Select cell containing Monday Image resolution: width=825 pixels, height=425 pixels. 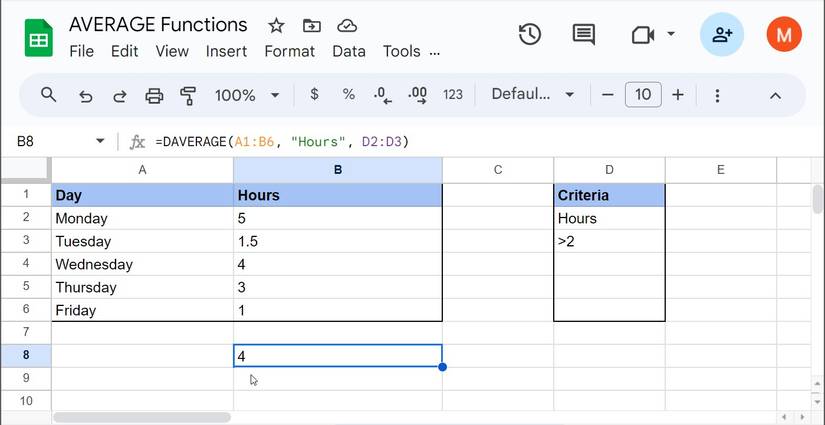142,218
